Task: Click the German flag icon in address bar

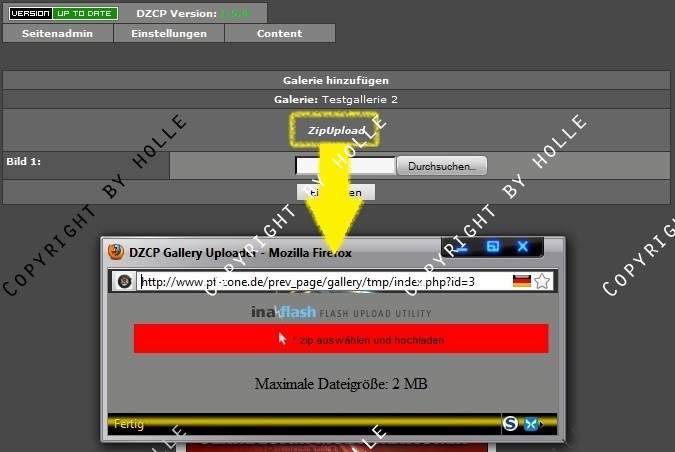Action: [521, 281]
